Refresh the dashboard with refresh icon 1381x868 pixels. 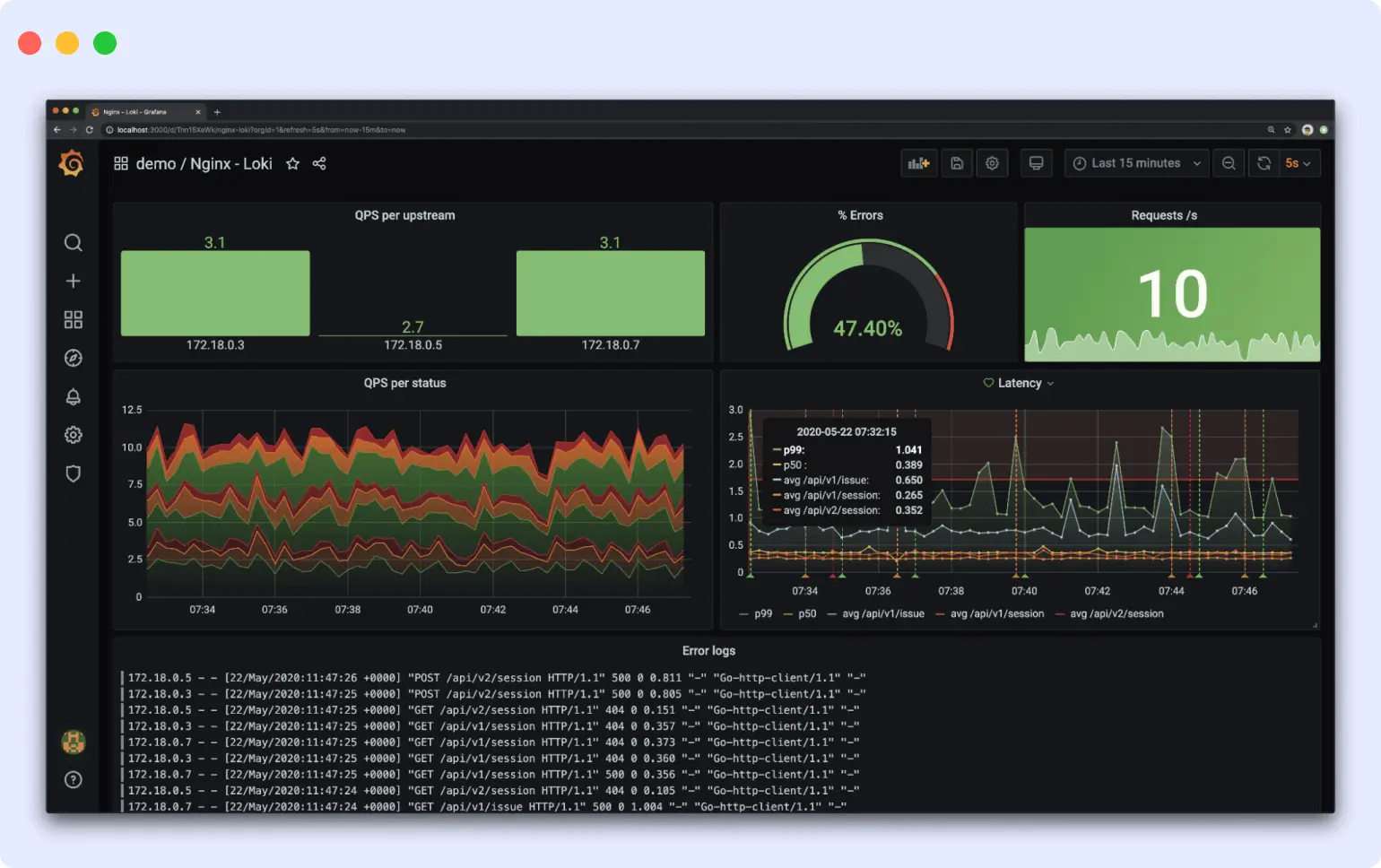pos(1264,163)
